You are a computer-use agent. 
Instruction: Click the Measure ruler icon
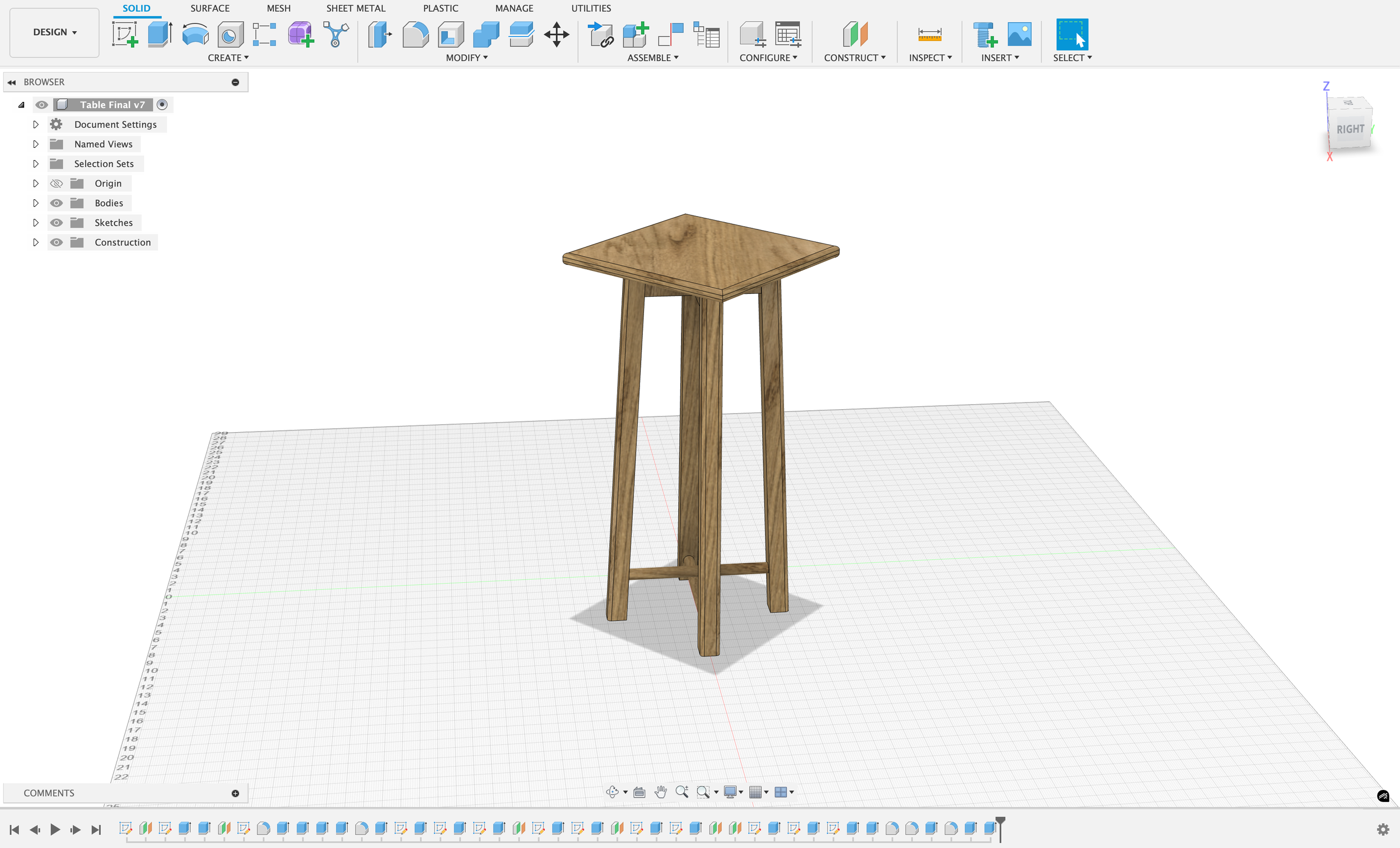(x=930, y=34)
